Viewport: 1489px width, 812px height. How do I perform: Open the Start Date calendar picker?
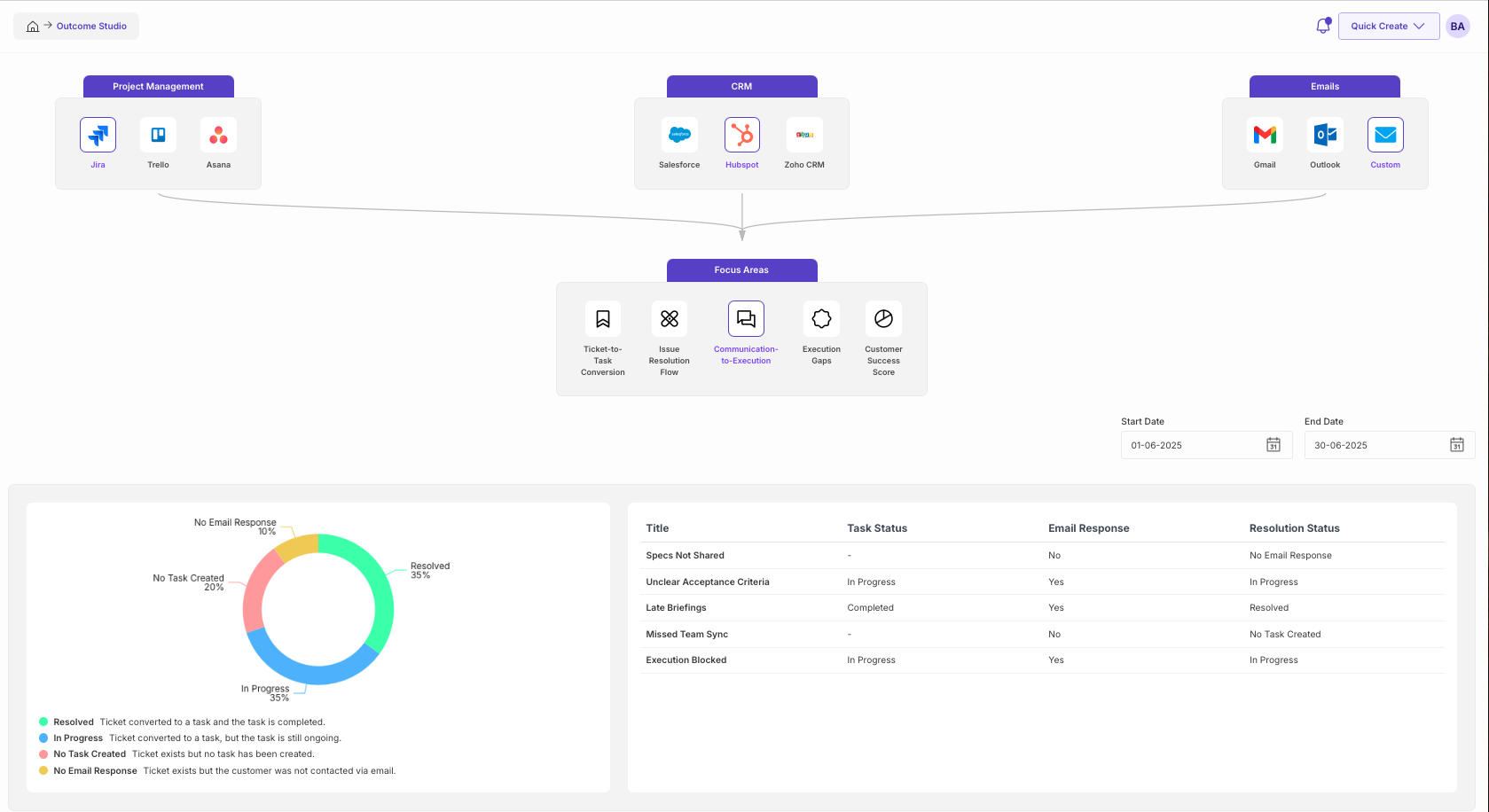(1273, 445)
